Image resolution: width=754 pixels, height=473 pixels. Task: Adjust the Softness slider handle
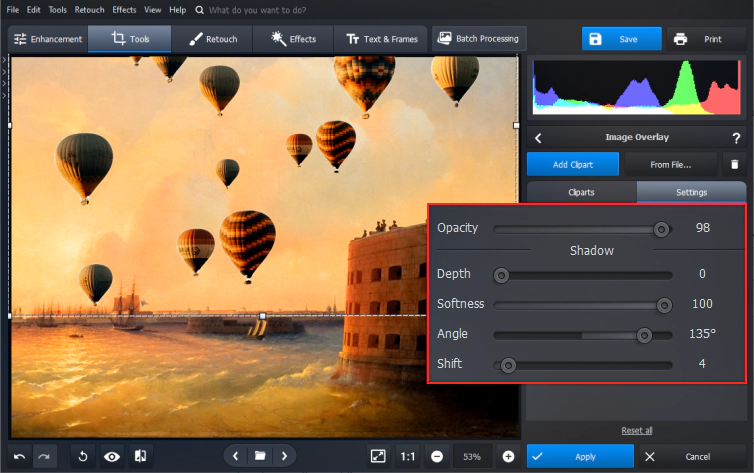click(664, 305)
